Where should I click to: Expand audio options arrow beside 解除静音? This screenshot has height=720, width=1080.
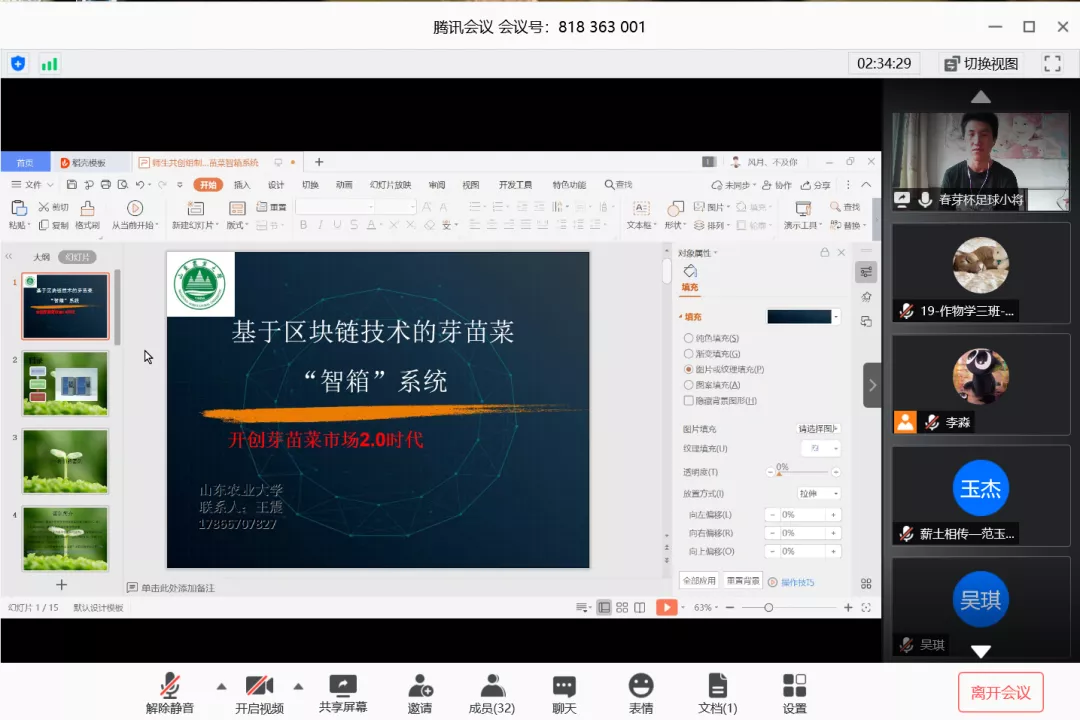[221, 686]
